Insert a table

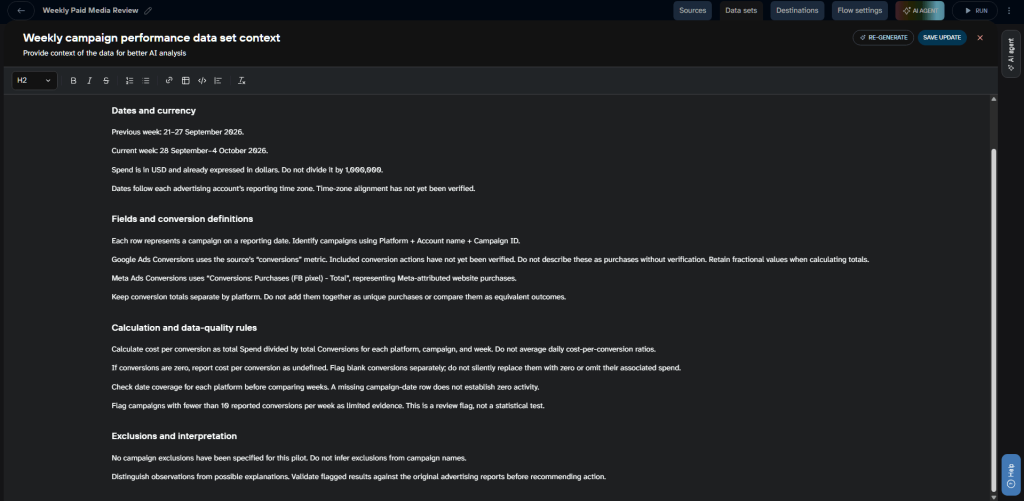(185, 80)
